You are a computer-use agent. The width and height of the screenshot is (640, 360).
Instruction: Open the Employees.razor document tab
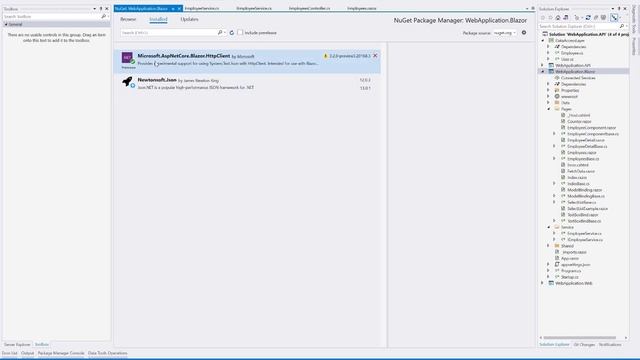click(362, 9)
